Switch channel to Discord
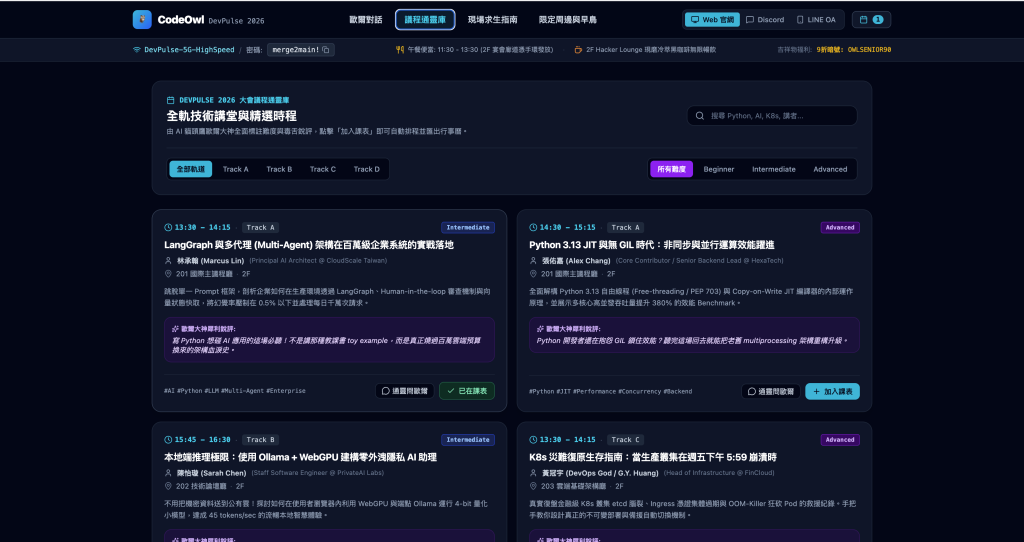This screenshot has width=1024, height=542. (765, 20)
